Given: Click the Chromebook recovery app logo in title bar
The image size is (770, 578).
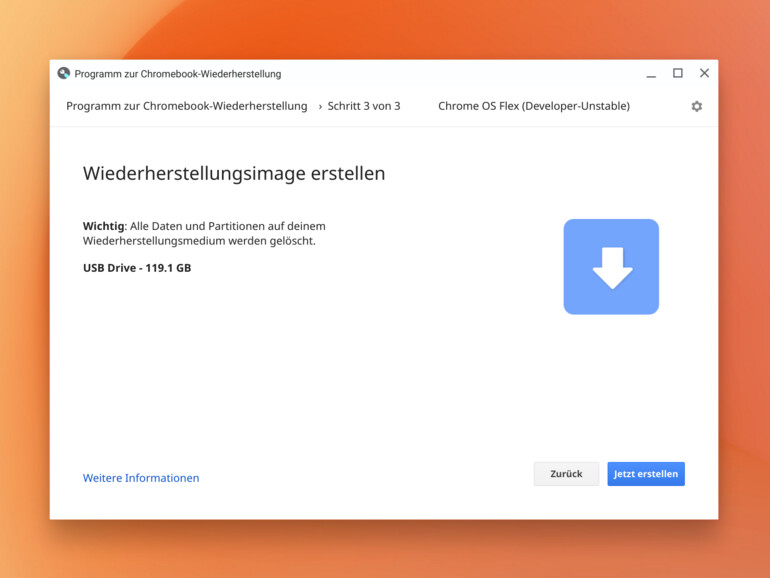Looking at the screenshot, I should pos(64,73).
